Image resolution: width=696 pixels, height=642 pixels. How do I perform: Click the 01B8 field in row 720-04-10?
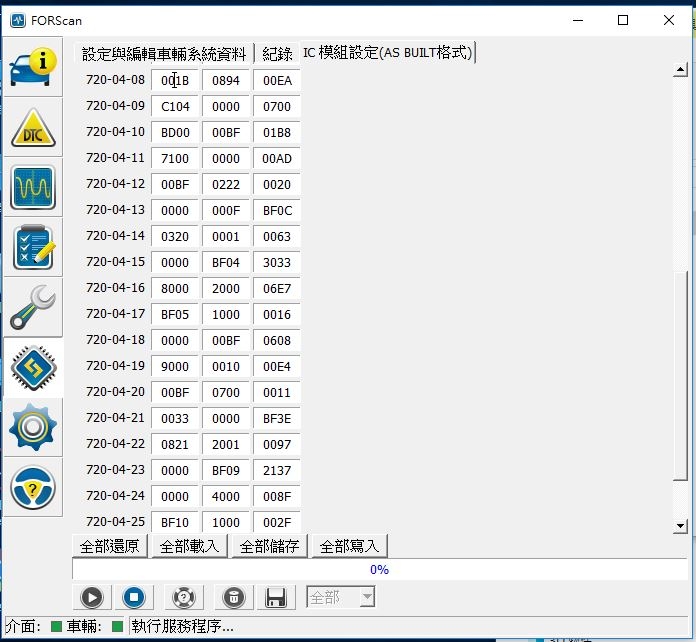point(277,132)
